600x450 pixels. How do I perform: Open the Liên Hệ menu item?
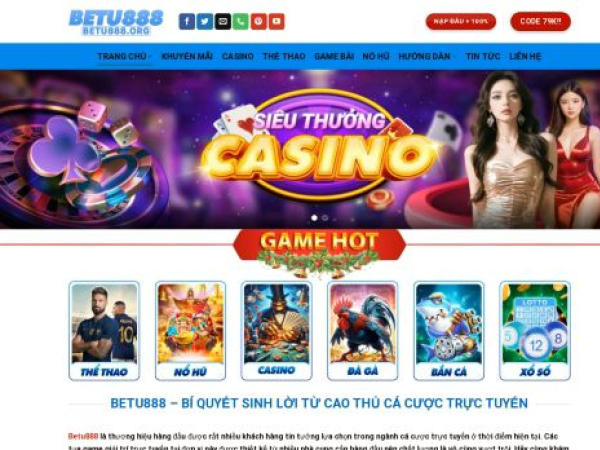click(525, 56)
